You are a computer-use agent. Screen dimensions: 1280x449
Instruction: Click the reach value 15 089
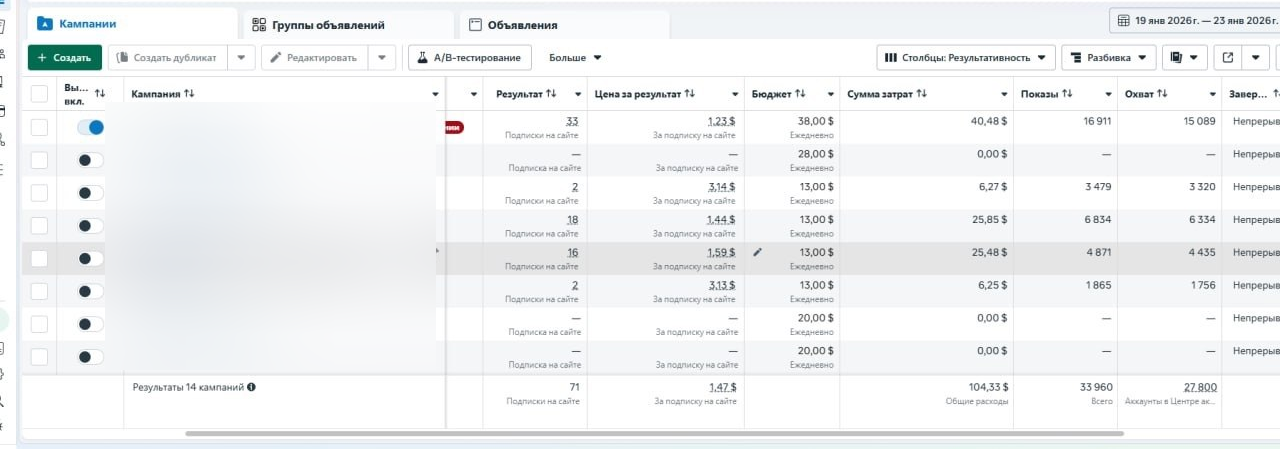tap(1199, 121)
